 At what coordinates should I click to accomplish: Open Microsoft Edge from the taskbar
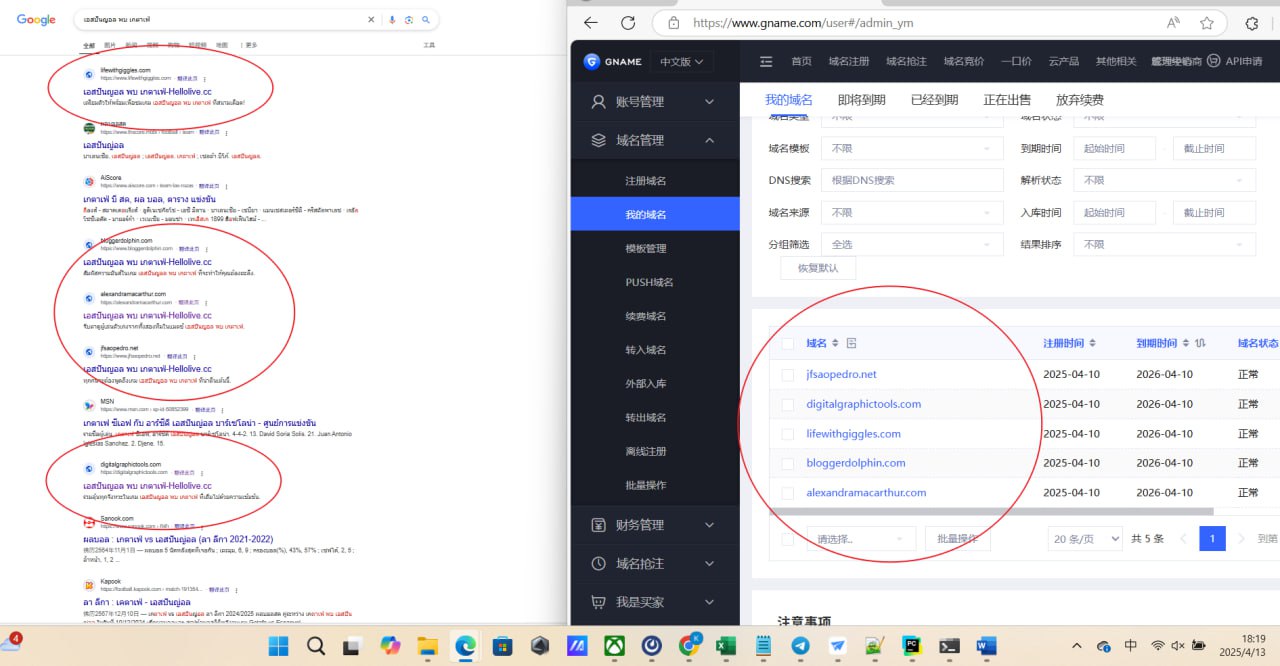465,646
